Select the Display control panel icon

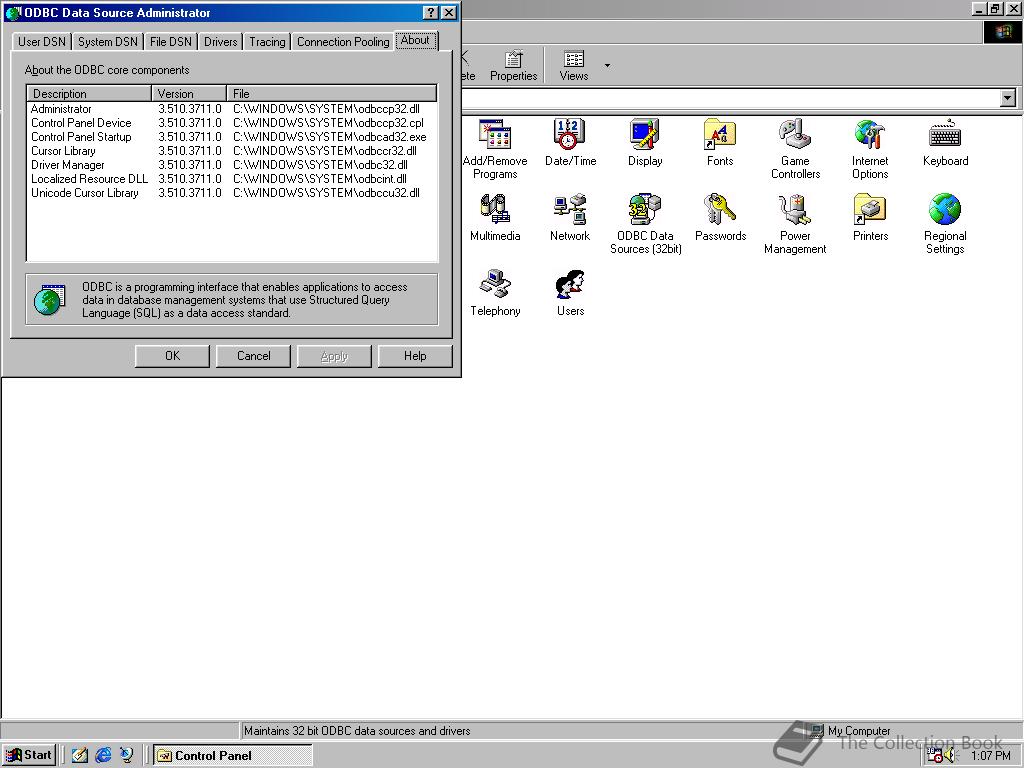click(645, 142)
